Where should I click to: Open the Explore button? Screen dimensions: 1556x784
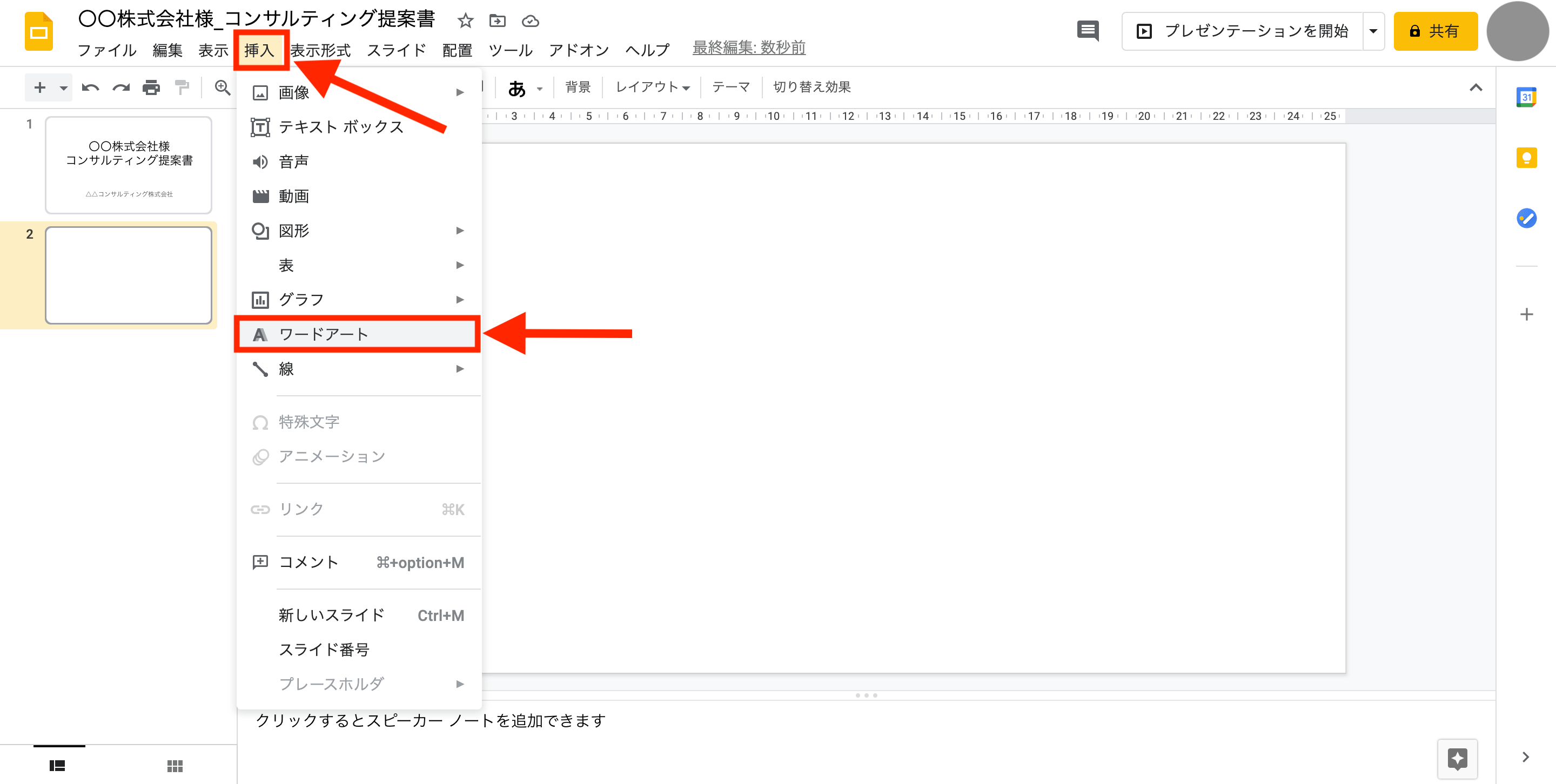click(x=1458, y=759)
